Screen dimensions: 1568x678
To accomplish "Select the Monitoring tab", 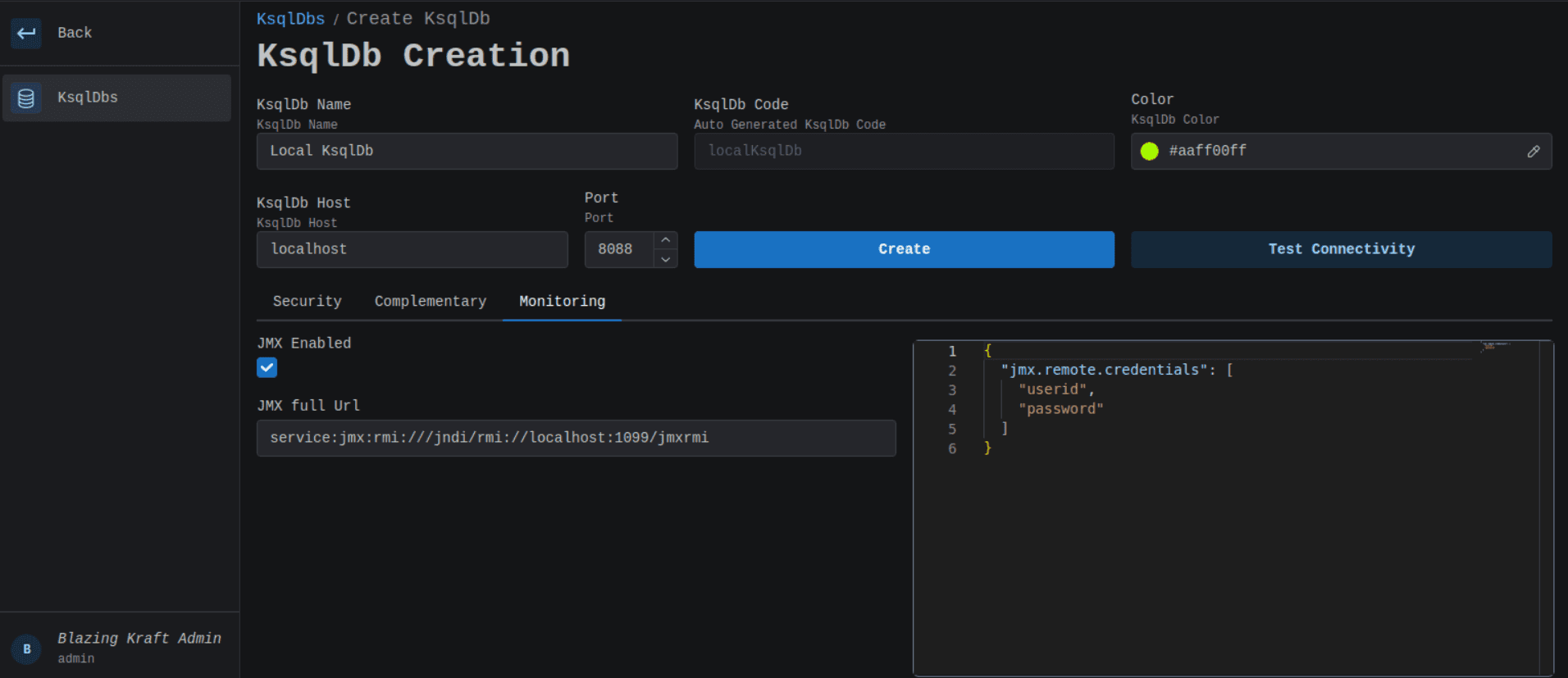I will click(x=562, y=301).
